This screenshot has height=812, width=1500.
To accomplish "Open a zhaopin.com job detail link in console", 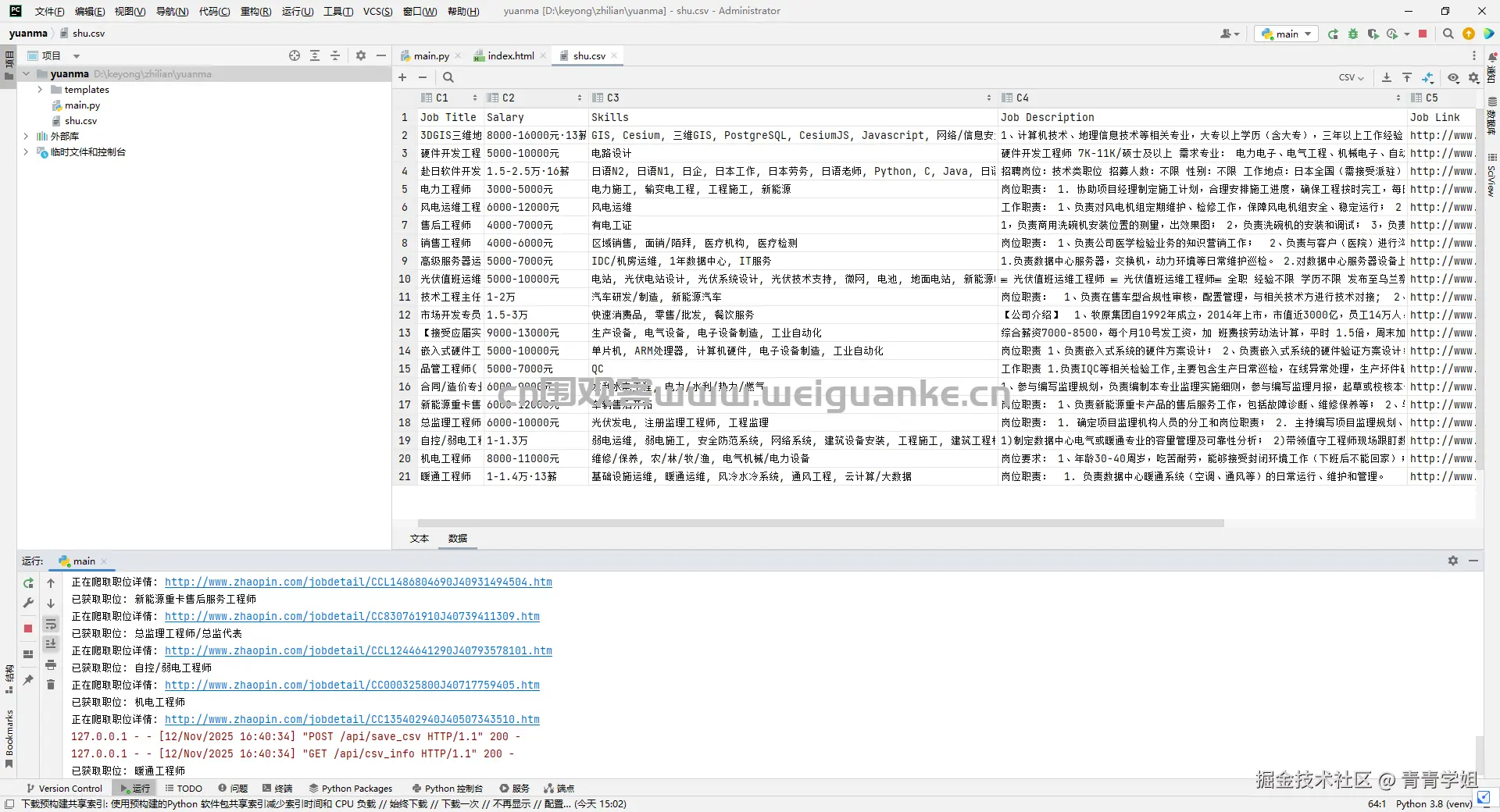I will tap(360, 582).
